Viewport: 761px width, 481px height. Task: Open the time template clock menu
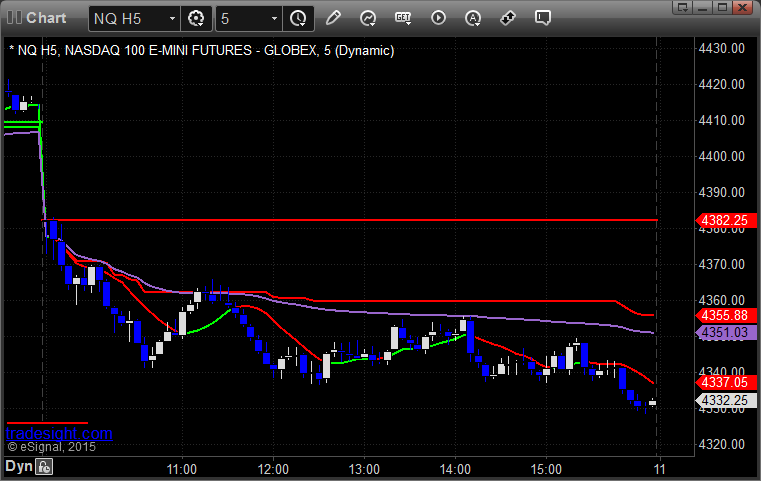[298, 19]
